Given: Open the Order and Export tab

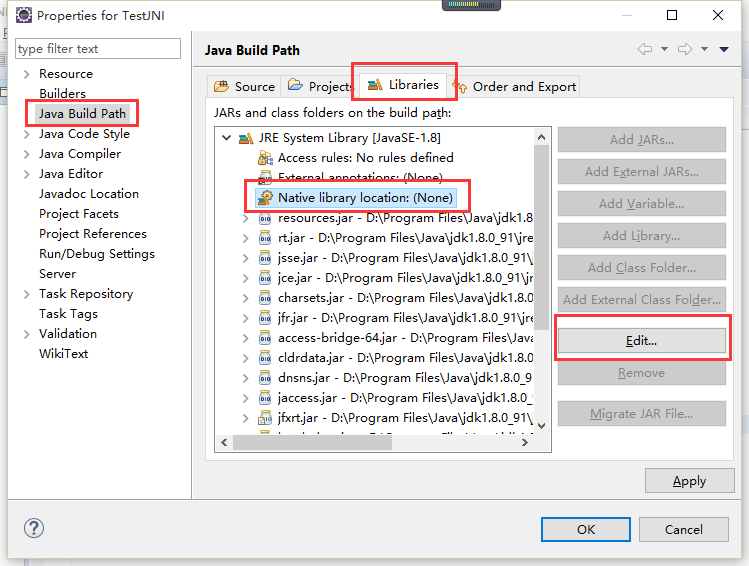Looking at the screenshot, I should point(515,87).
